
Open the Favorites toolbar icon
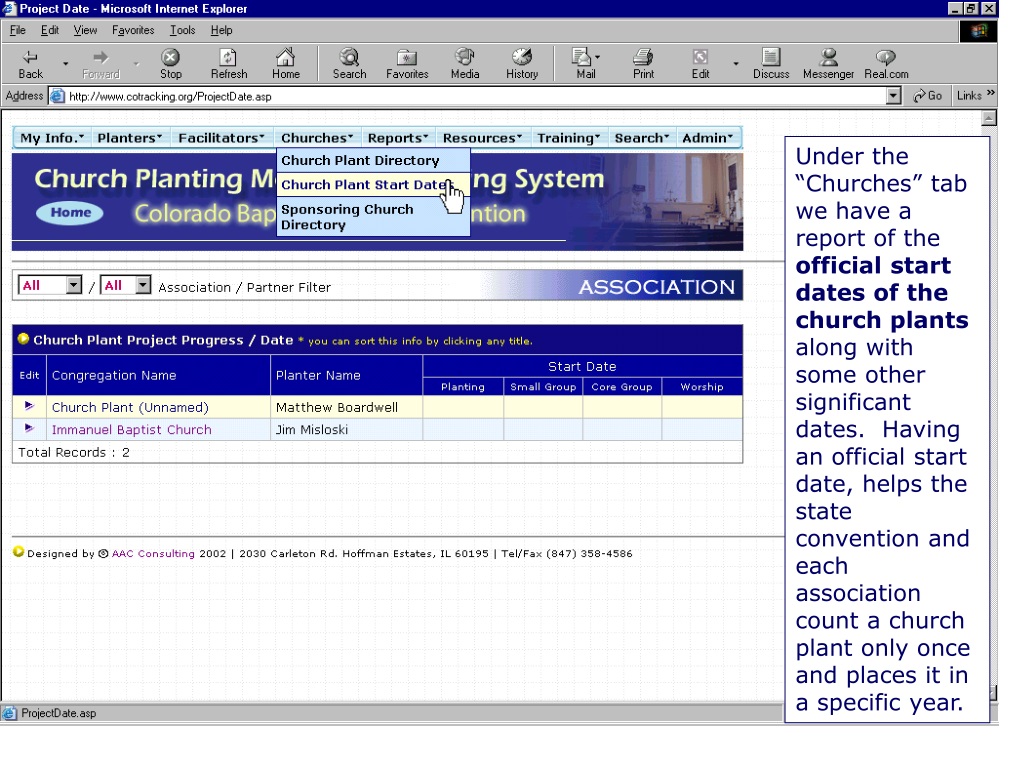(407, 57)
